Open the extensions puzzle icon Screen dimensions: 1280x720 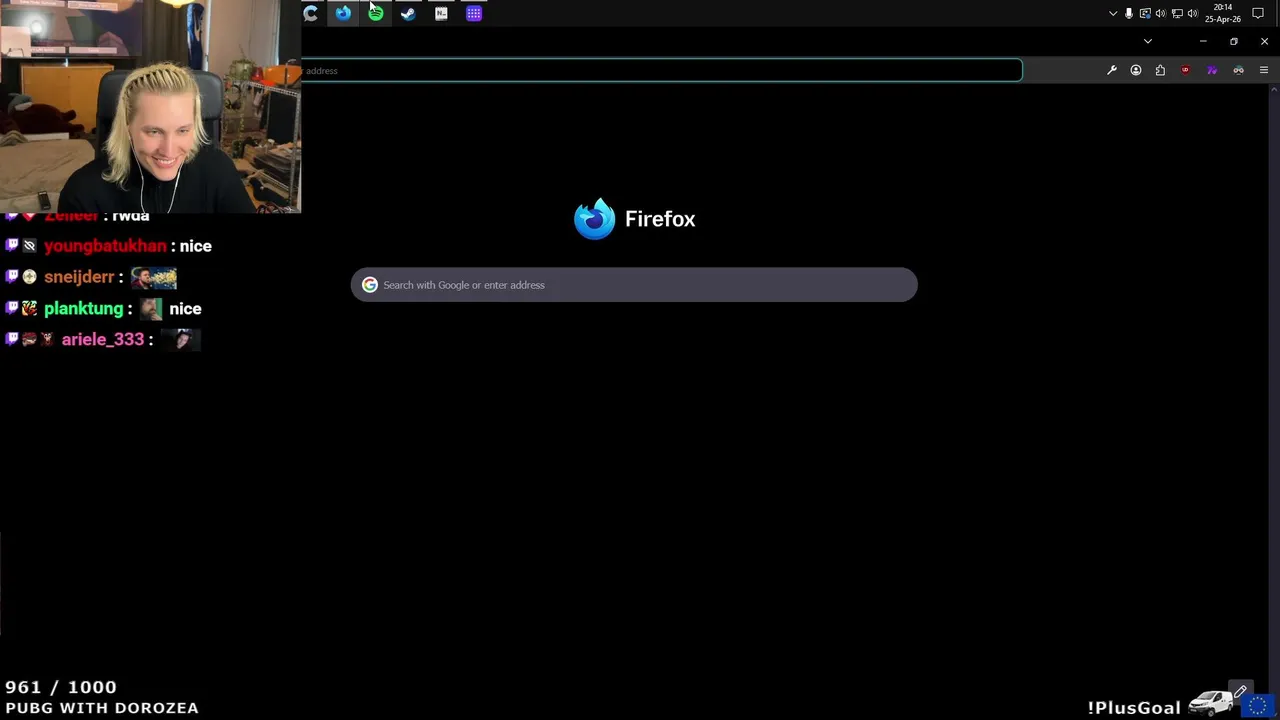1160,70
